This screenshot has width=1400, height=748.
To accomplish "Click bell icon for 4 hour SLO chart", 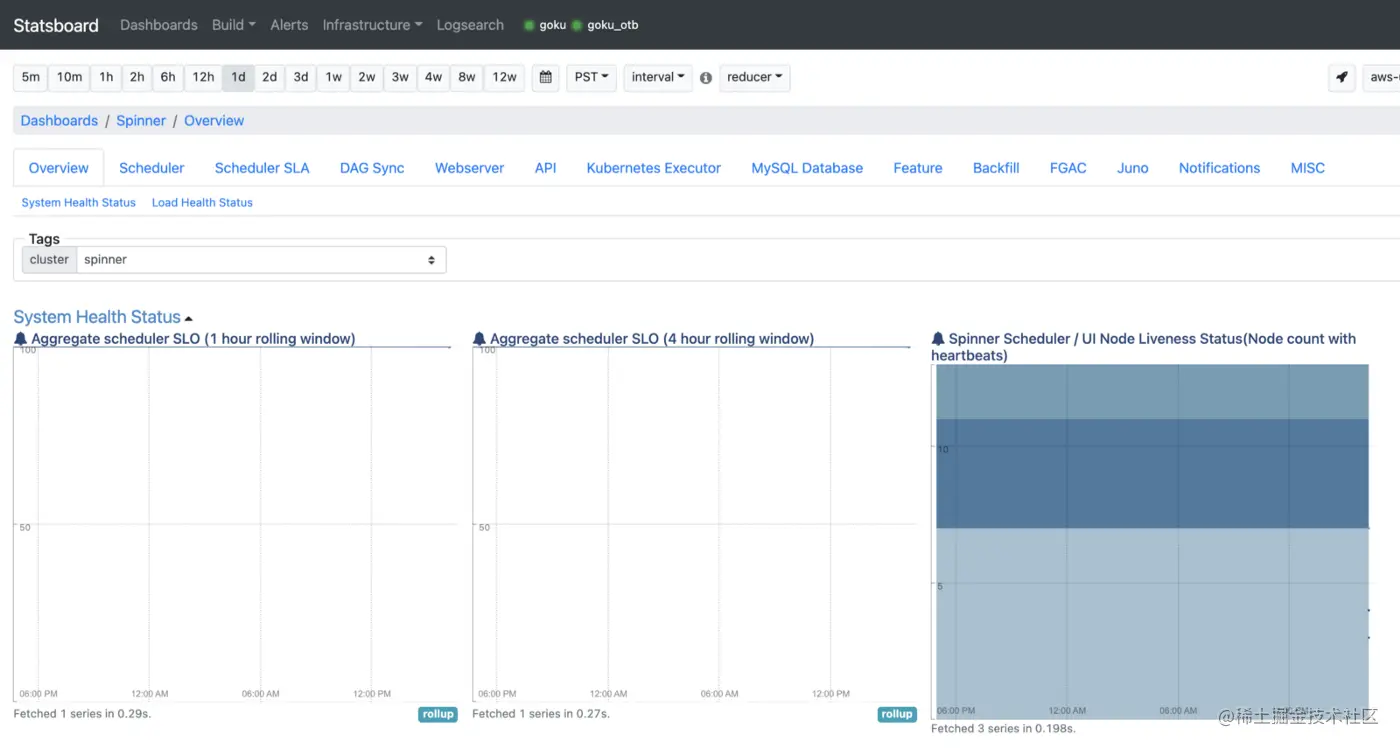I will tap(479, 339).
